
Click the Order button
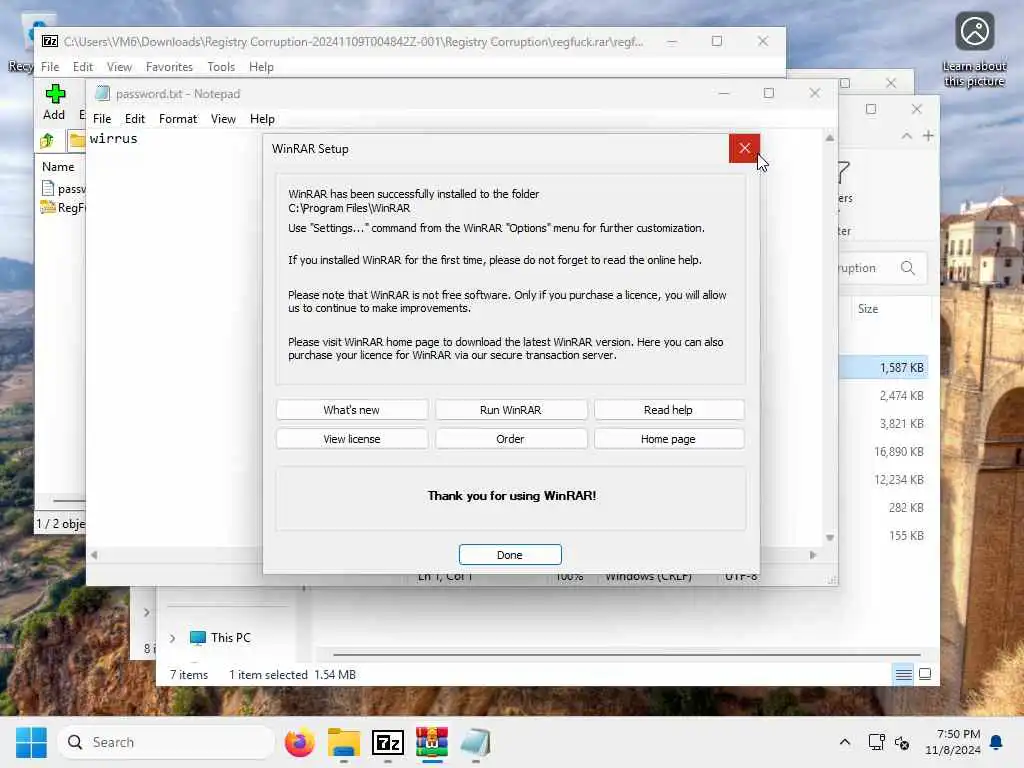click(511, 439)
